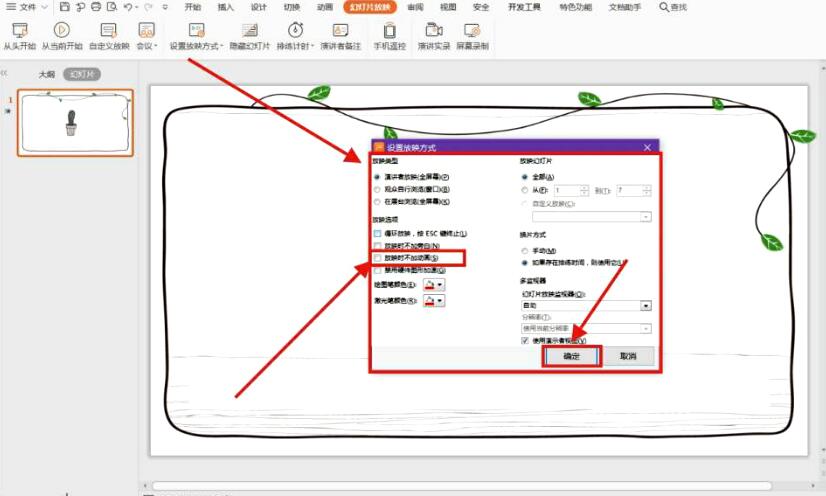Start slideshow with 从当前开始 icon
Viewport: 826px width, 496px height.
(62, 30)
